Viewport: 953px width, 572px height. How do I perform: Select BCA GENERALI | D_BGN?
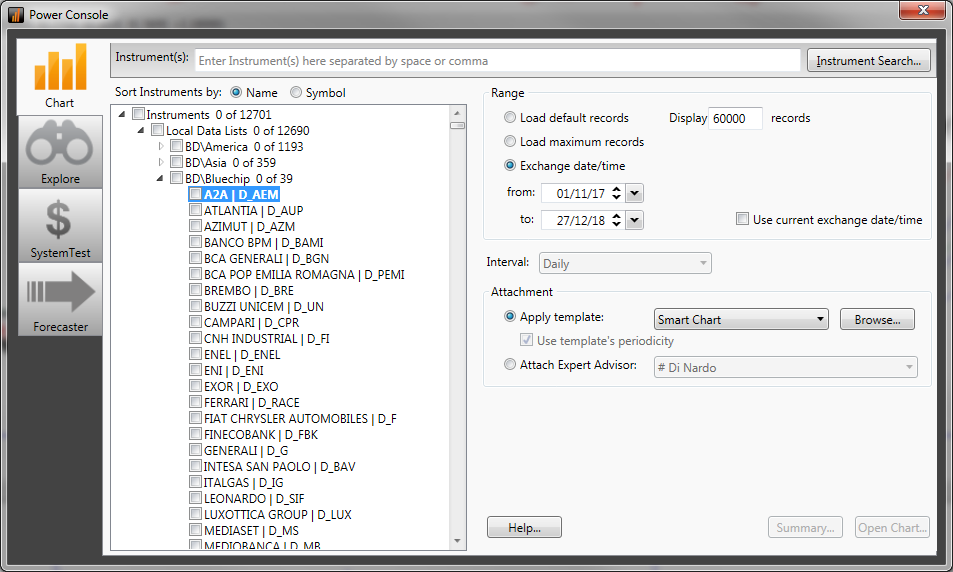tap(266, 258)
